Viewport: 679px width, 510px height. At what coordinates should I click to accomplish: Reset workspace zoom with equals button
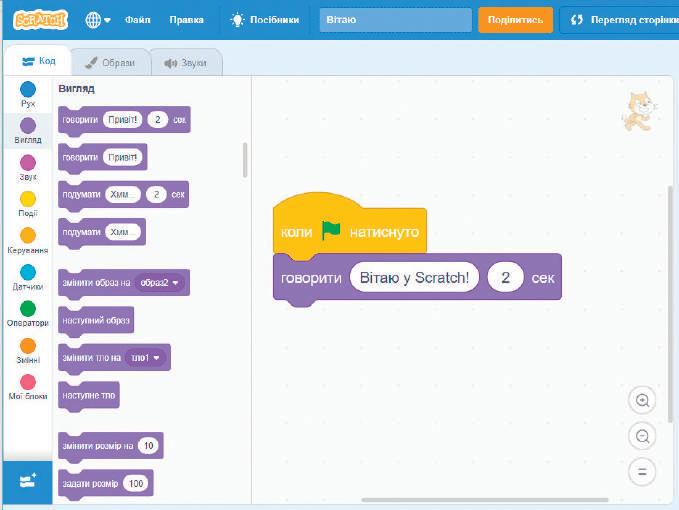tap(642, 472)
